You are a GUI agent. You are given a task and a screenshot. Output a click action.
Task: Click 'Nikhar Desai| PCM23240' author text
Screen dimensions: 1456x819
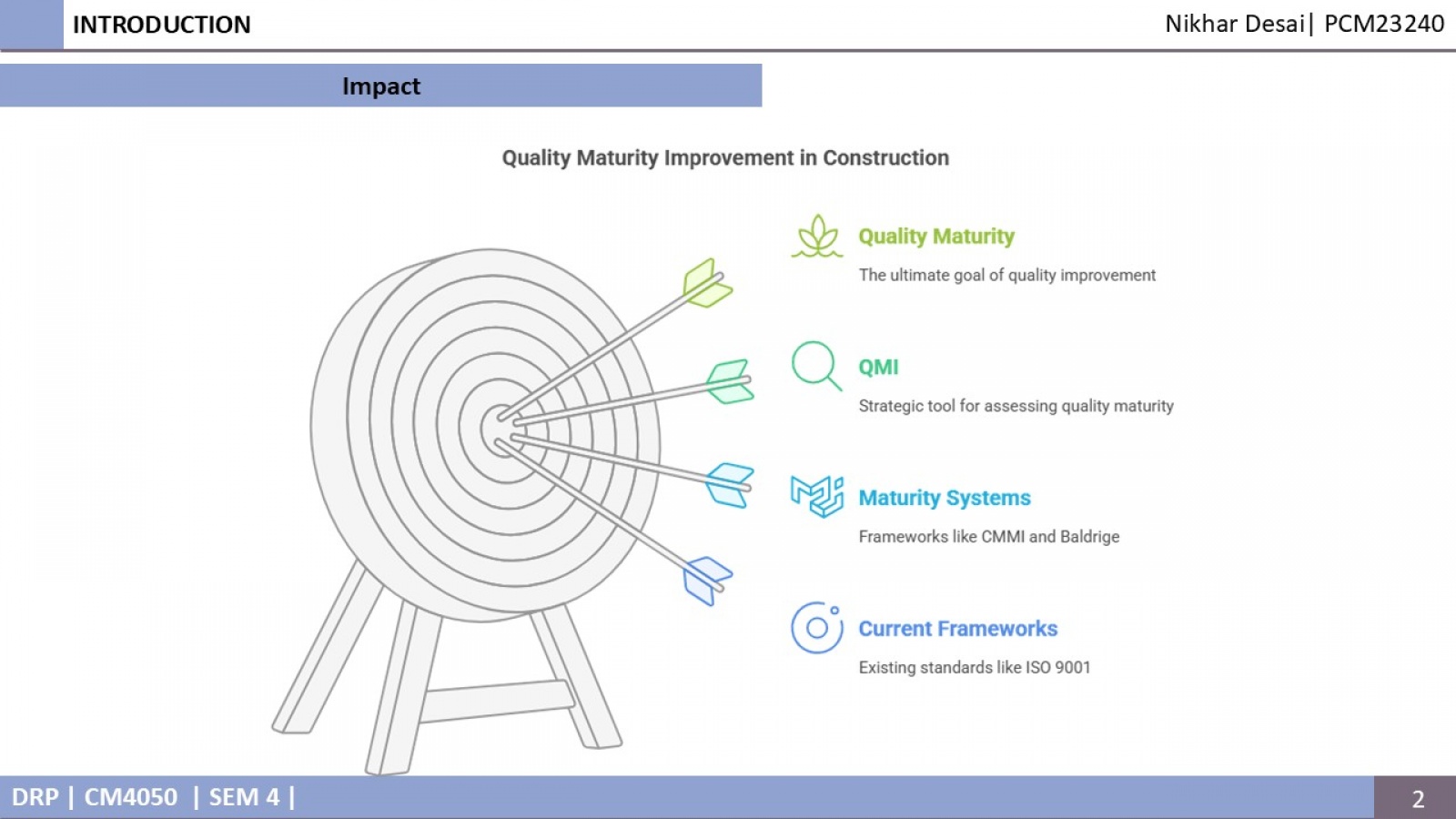(1304, 24)
